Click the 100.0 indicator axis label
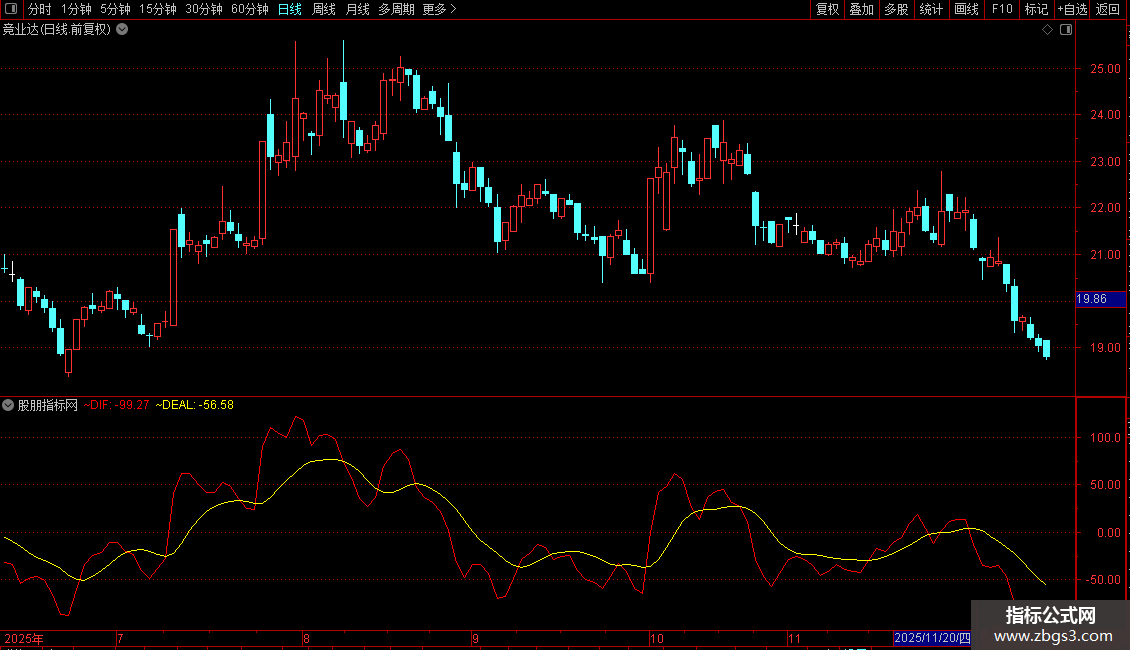 coord(1105,437)
